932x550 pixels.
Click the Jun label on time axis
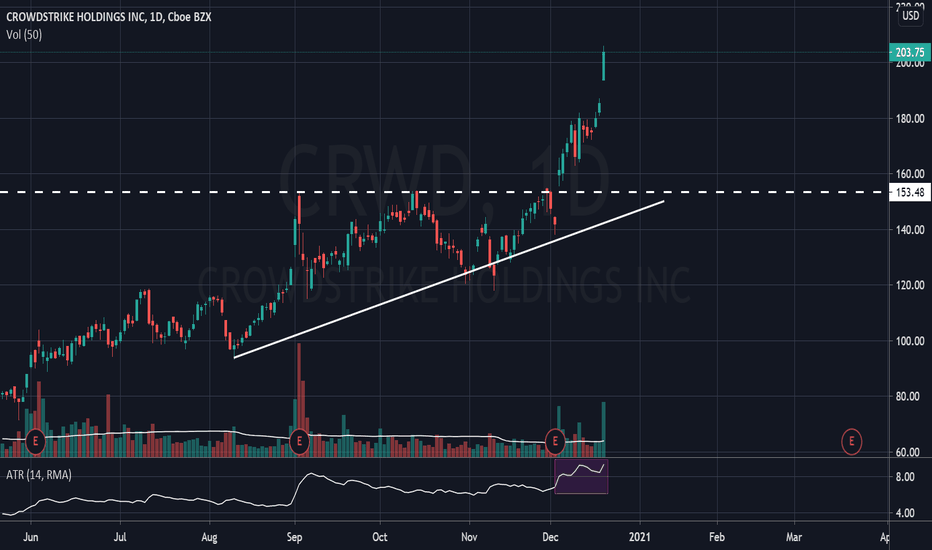(30, 538)
